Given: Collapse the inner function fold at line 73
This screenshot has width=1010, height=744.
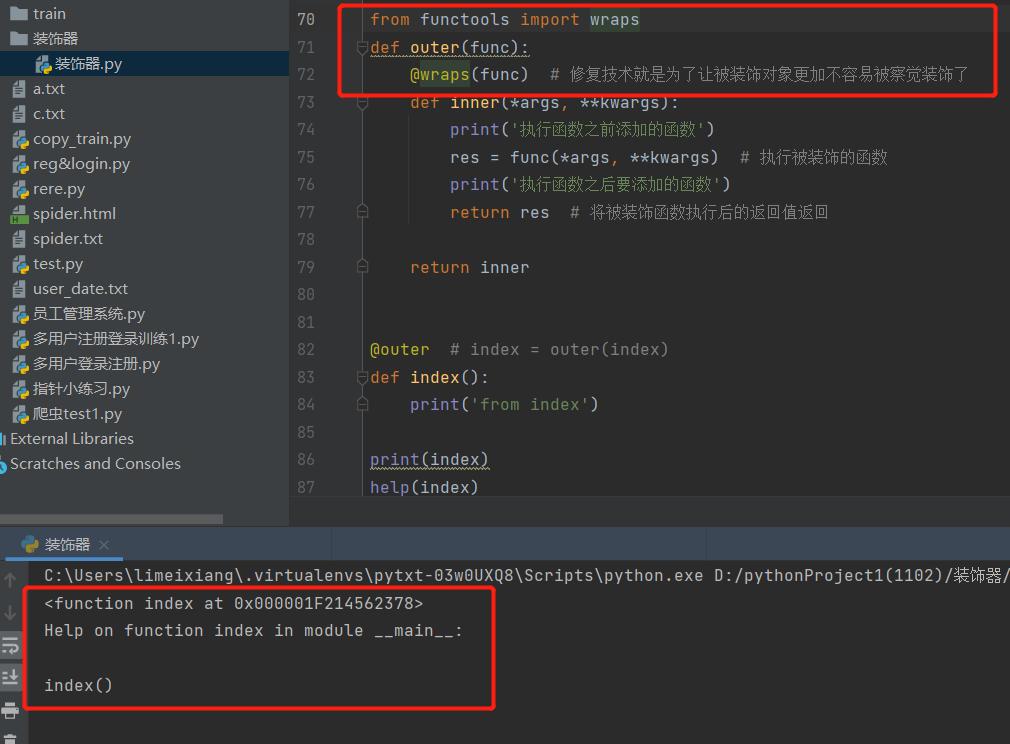Looking at the screenshot, I should click(x=362, y=102).
